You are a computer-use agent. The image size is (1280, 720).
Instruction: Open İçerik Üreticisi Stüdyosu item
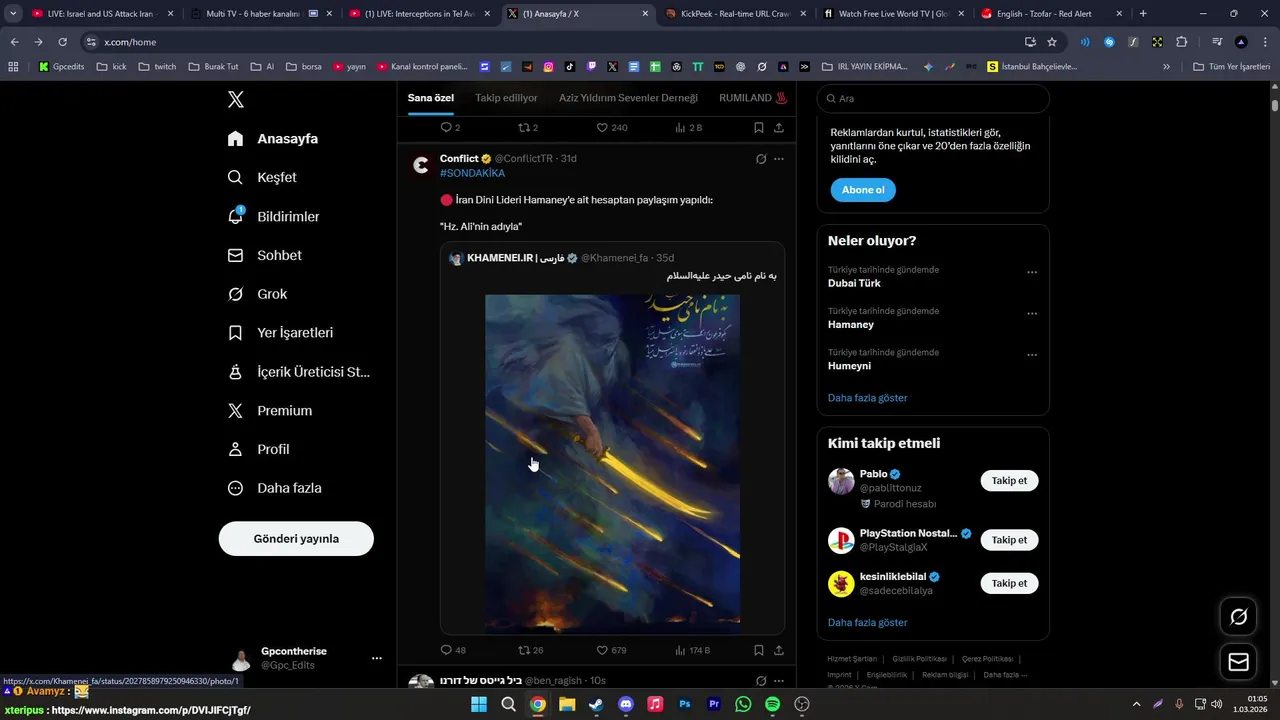[299, 372]
